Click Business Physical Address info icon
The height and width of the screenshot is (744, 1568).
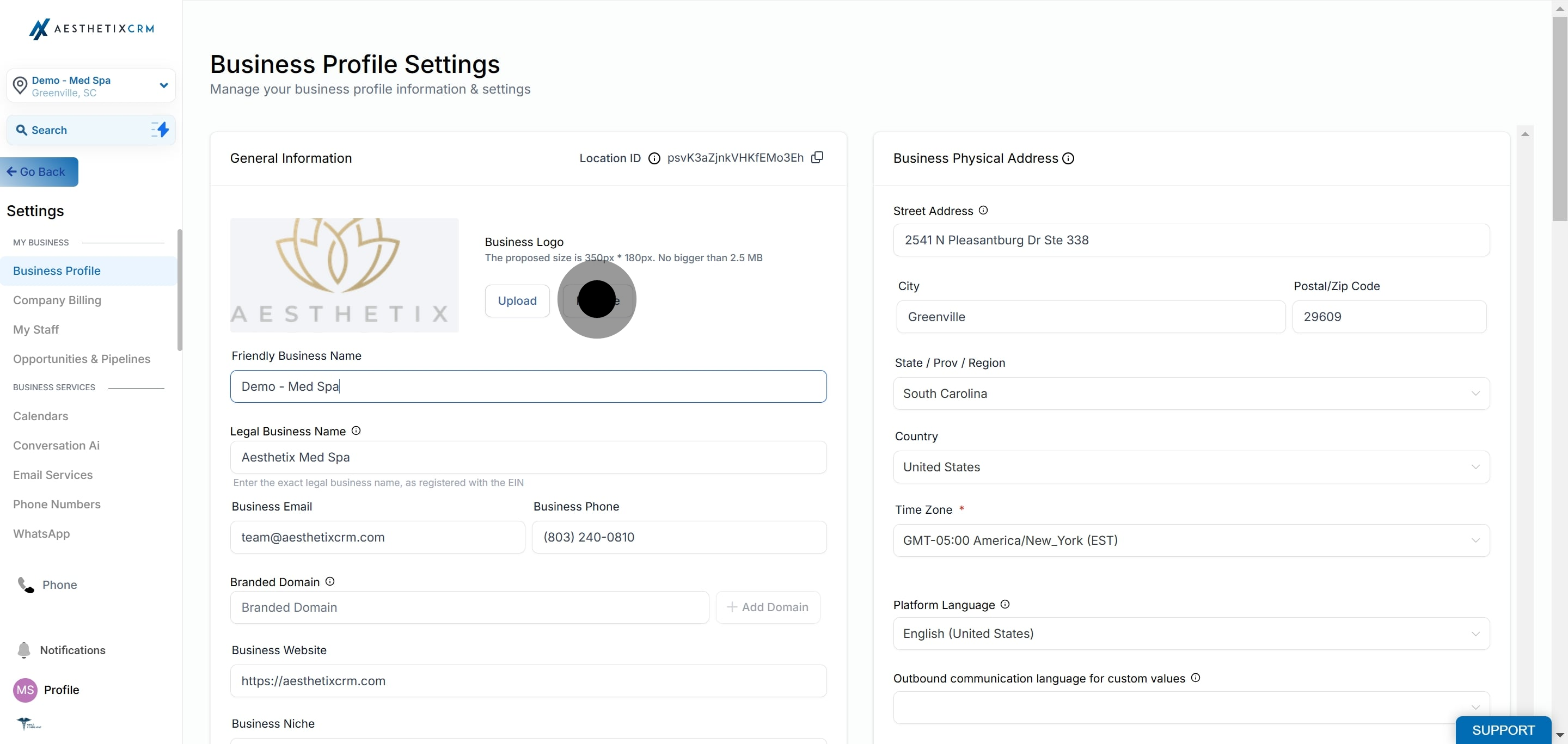coord(1068,159)
